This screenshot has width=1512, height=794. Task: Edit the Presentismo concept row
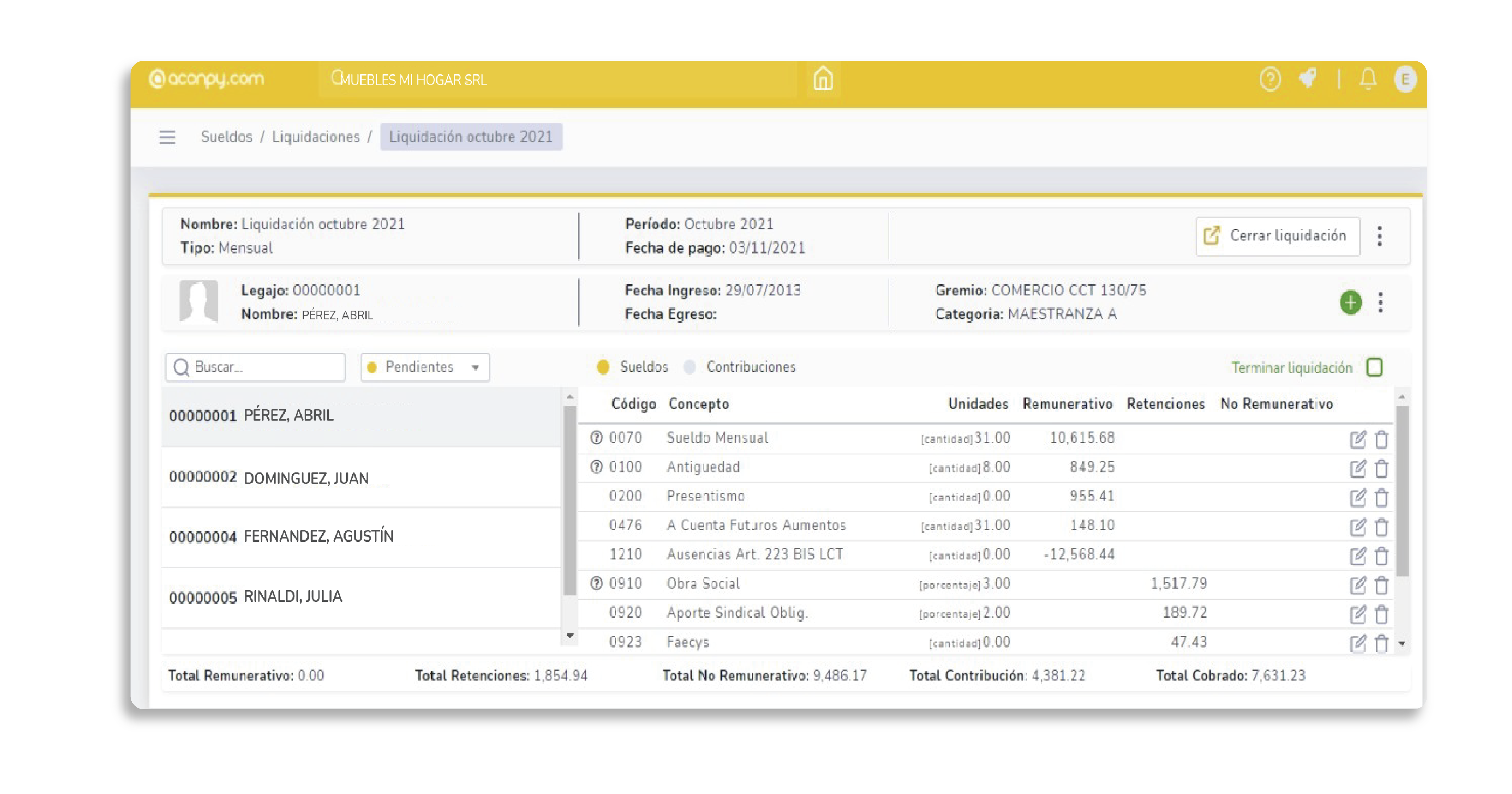(1358, 498)
